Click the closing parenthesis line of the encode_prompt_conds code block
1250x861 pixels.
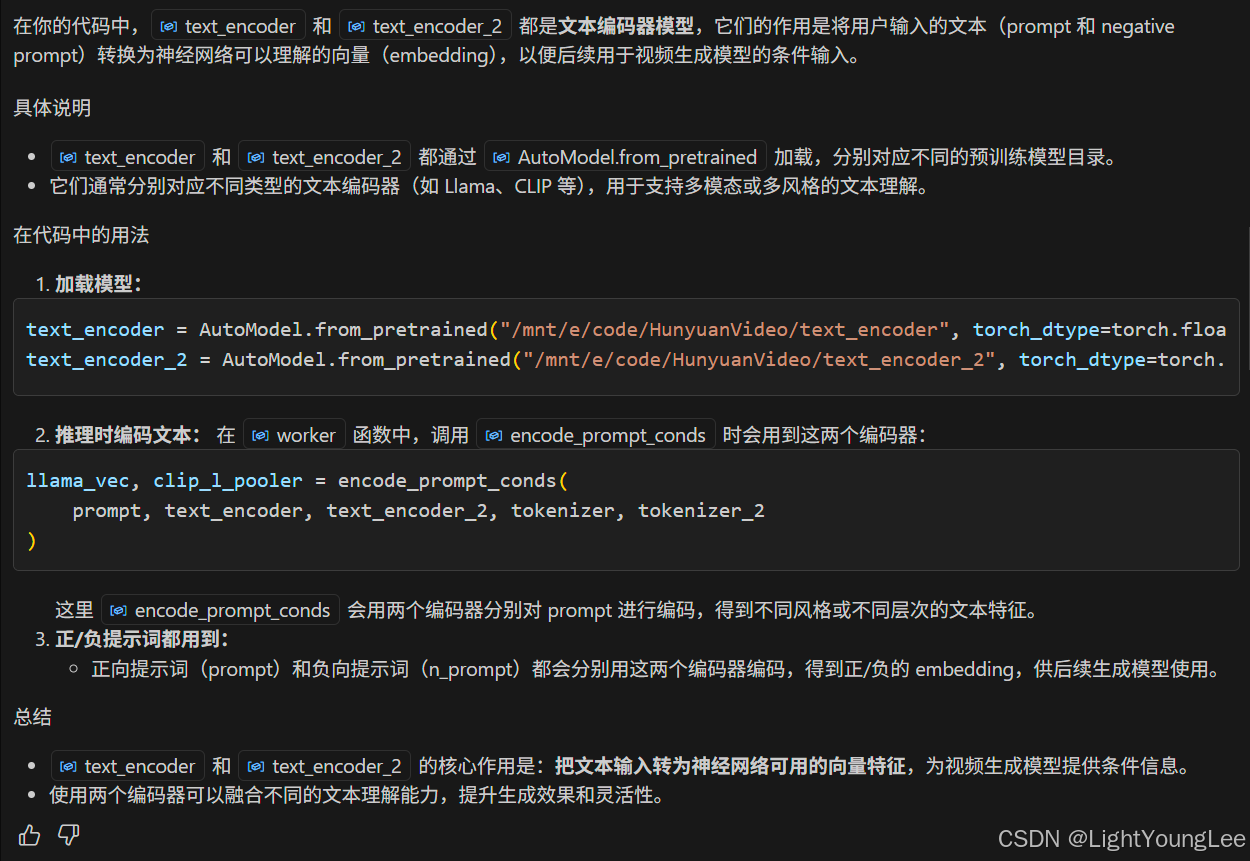pos(32,541)
